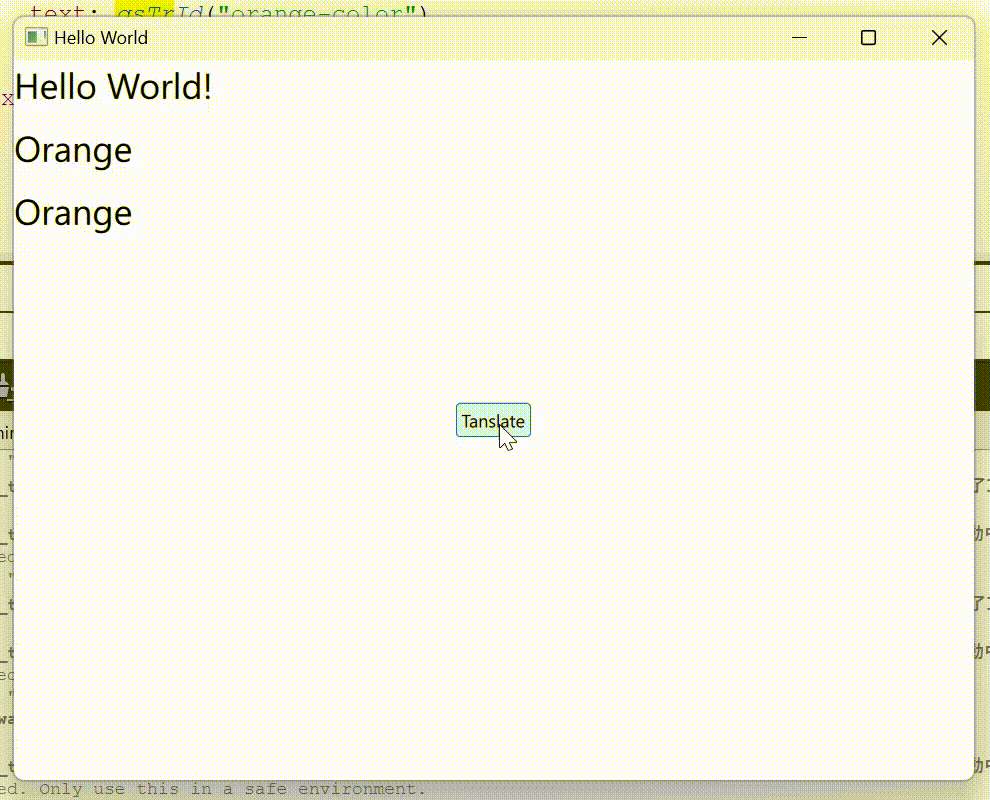
Task: Select the first Orange text label
Action: point(73,150)
